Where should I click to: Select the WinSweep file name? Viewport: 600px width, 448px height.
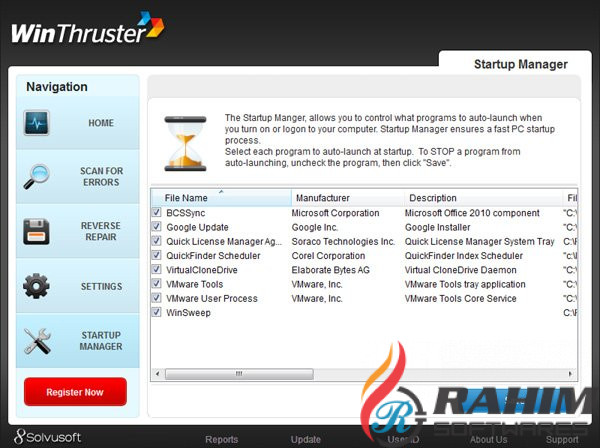[188, 313]
